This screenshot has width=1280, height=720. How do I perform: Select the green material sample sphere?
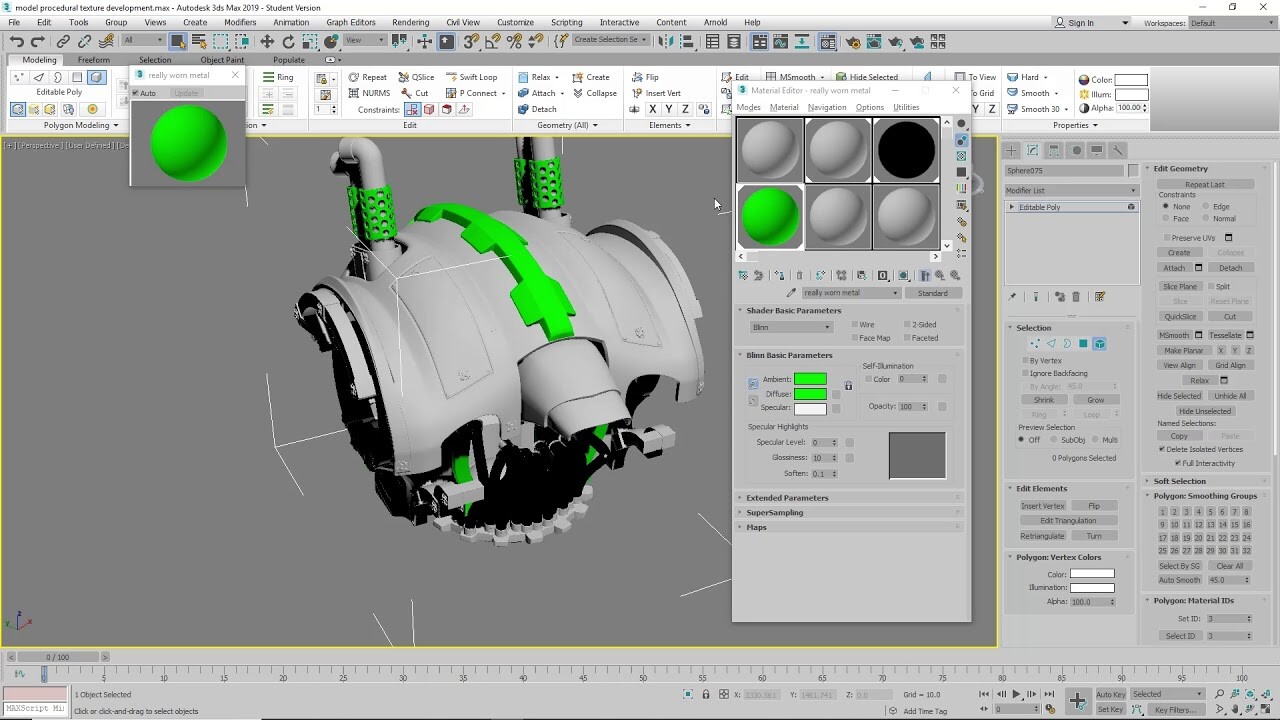click(769, 216)
